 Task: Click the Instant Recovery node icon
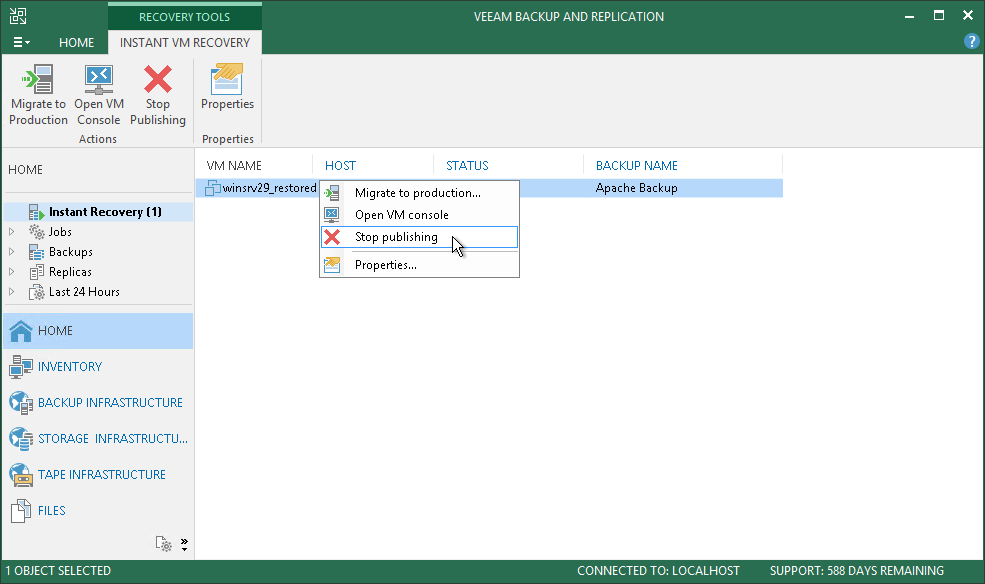(36, 212)
